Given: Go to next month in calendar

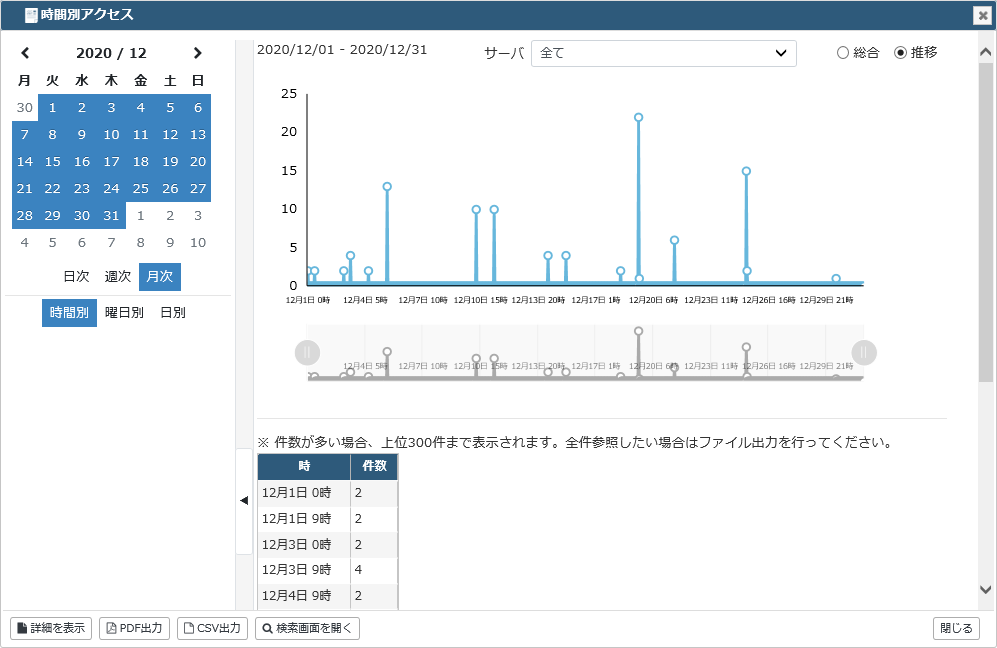Looking at the screenshot, I should 197,53.
